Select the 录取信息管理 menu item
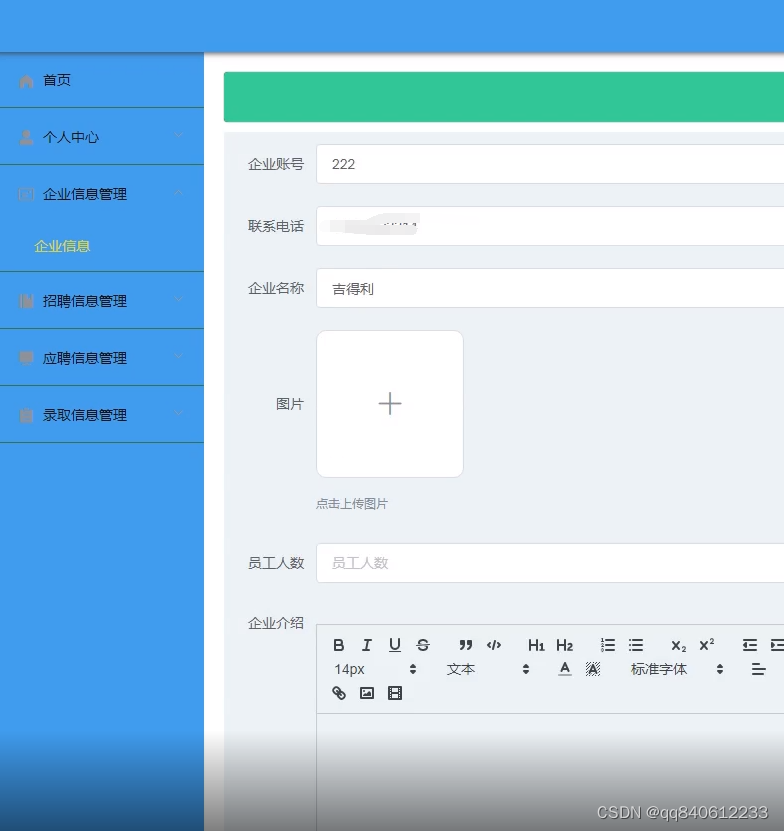The height and width of the screenshot is (831, 784). pos(102,414)
